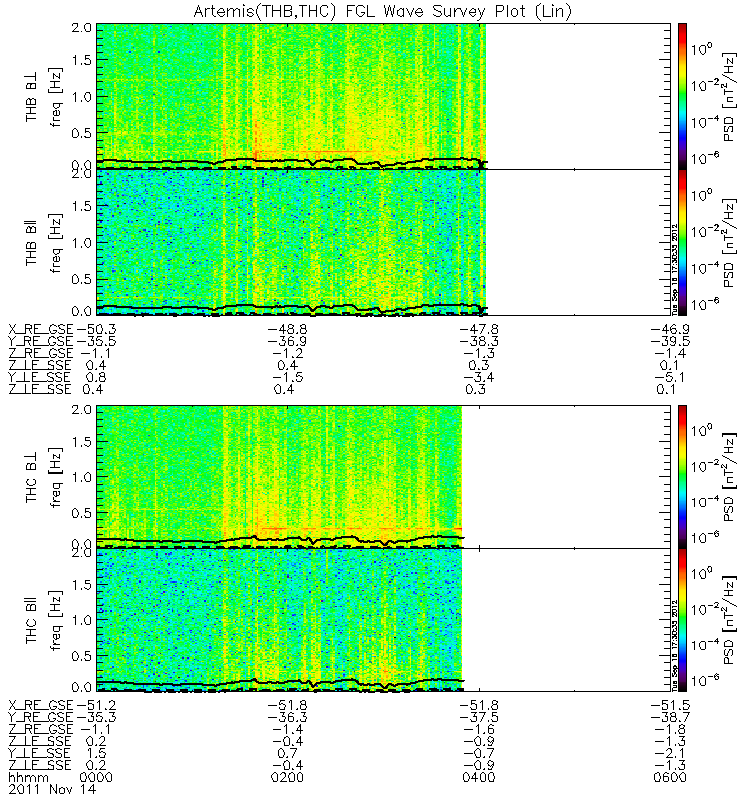The height and width of the screenshot is (800, 750).
Task: Select the THC B-perpendicular spectrogram panel
Action: coord(383,477)
